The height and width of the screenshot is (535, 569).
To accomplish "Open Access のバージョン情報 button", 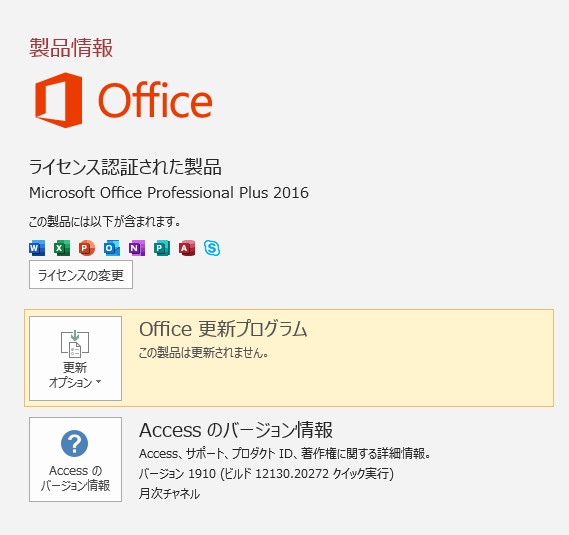I will 75,459.
